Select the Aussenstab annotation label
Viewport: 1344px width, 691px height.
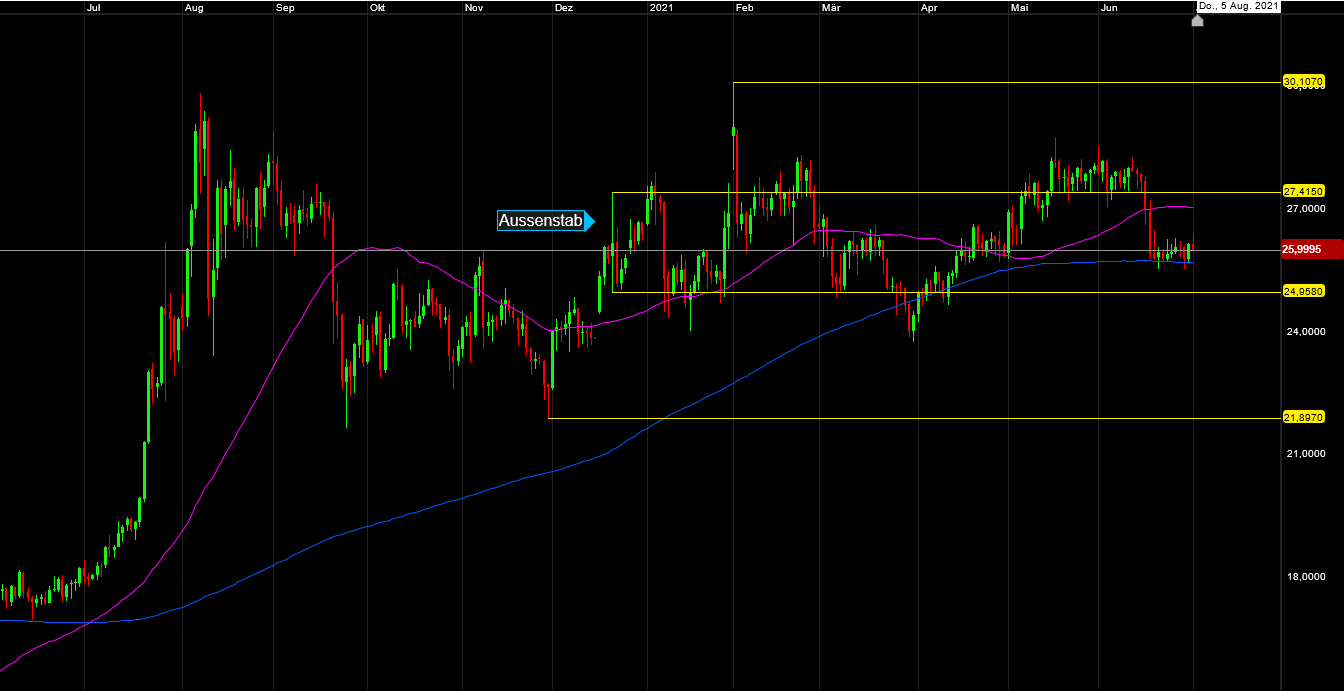[x=546, y=221]
